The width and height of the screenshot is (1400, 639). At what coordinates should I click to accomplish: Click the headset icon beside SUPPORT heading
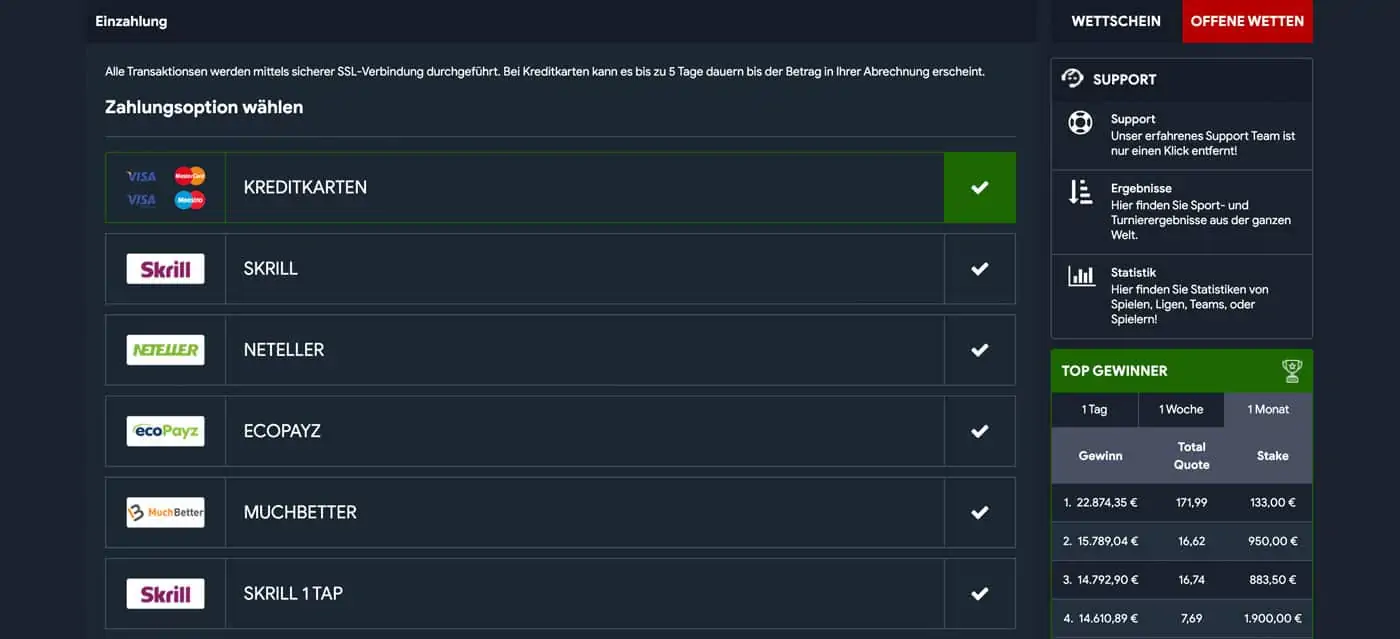coord(1072,79)
